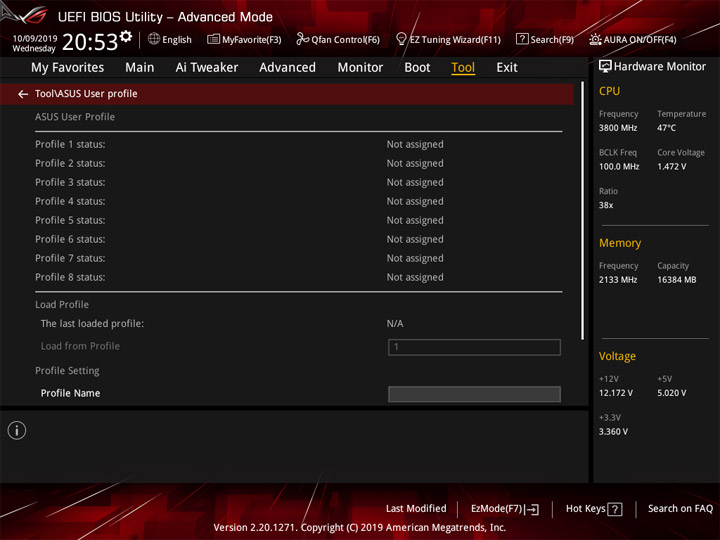Switch to the Main tab

(140, 68)
